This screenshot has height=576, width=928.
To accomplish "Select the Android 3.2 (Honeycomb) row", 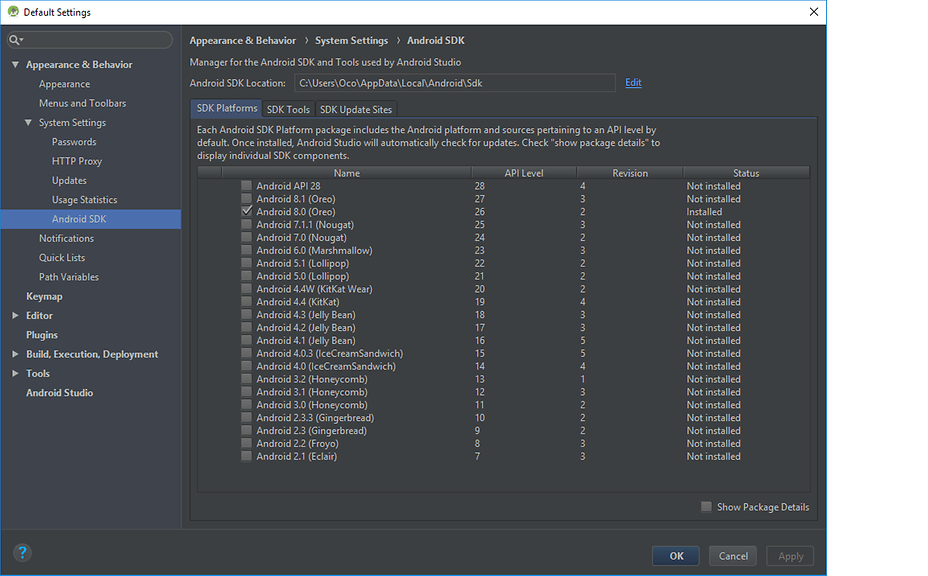I will click(504, 379).
